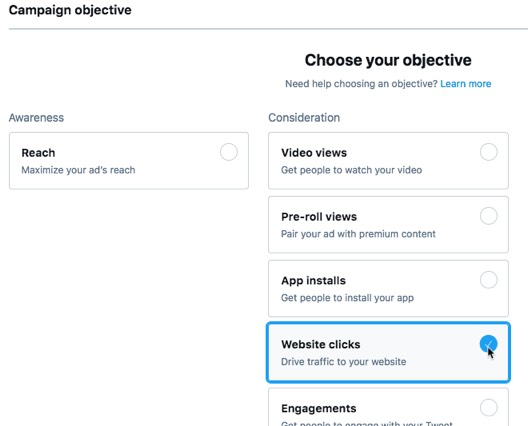
Task: Click the Pre-roll views card title
Action: click(x=319, y=217)
